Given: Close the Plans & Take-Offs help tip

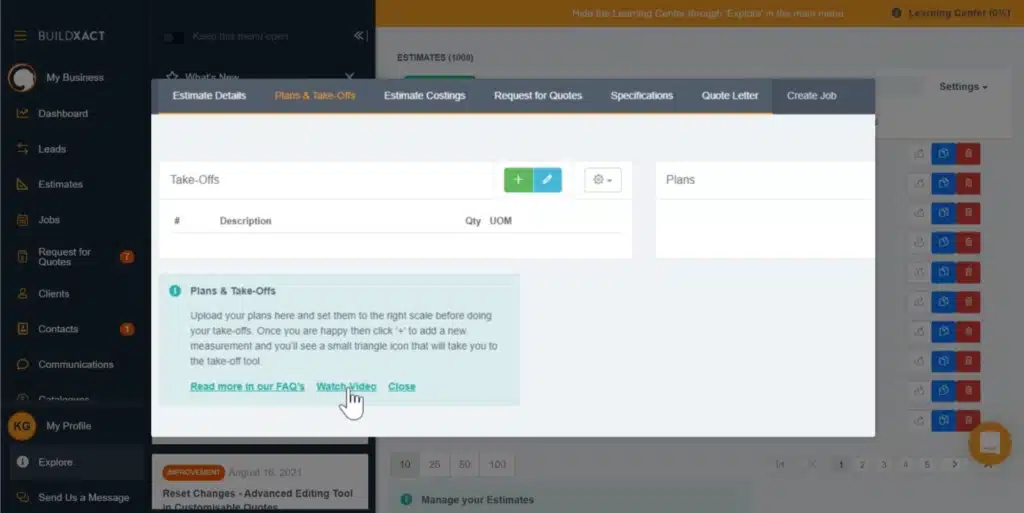Looking at the screenshot, I should click(401, 387).
